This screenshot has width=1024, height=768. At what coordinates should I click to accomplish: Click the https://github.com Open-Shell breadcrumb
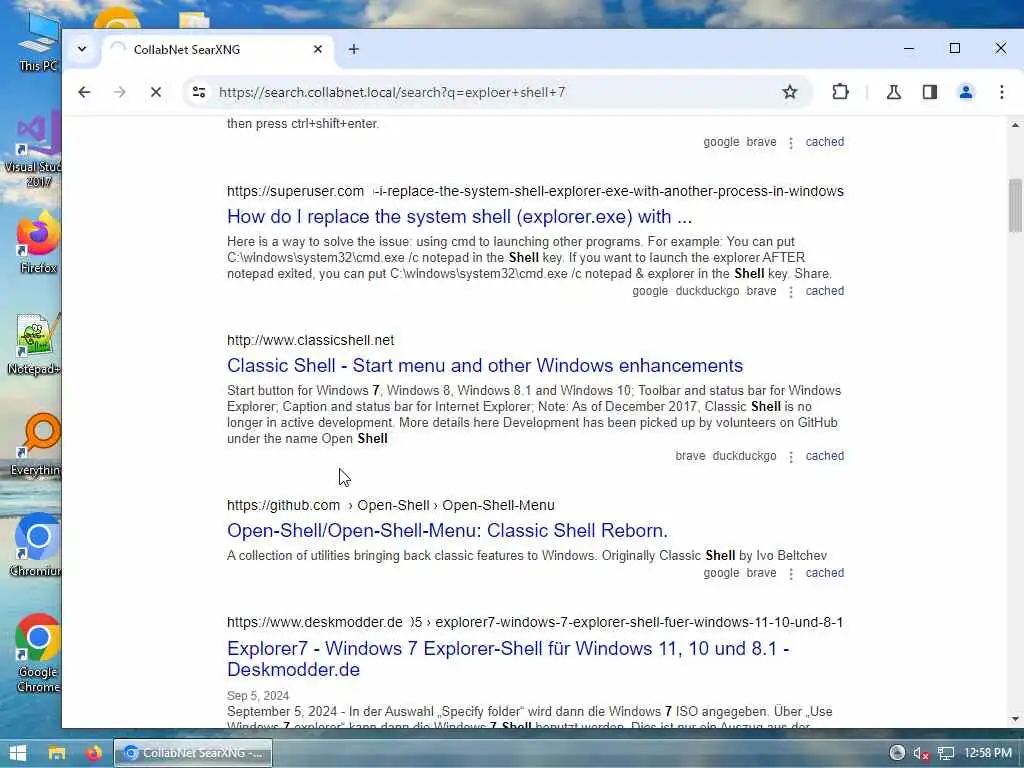[391, 505]
